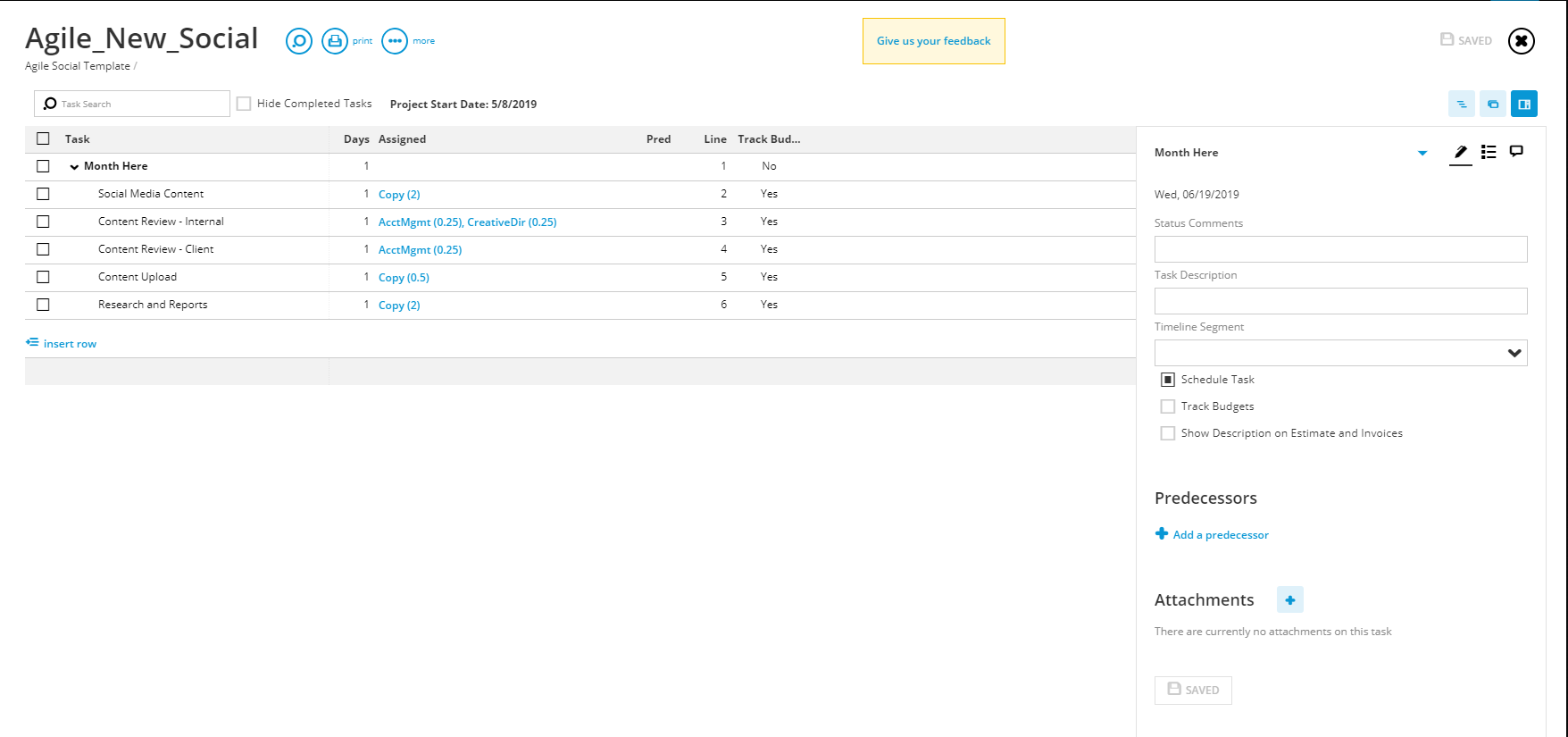The width and height of the screenshot is (1568, 737).
Task: Open the checklist tab icon
Action: tap(1489, 152)
